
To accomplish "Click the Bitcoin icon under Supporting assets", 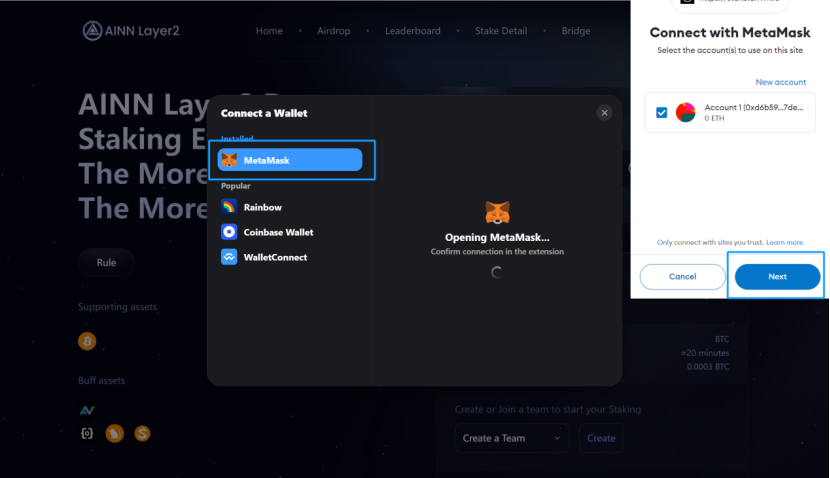I will click(x=87, y=341).
